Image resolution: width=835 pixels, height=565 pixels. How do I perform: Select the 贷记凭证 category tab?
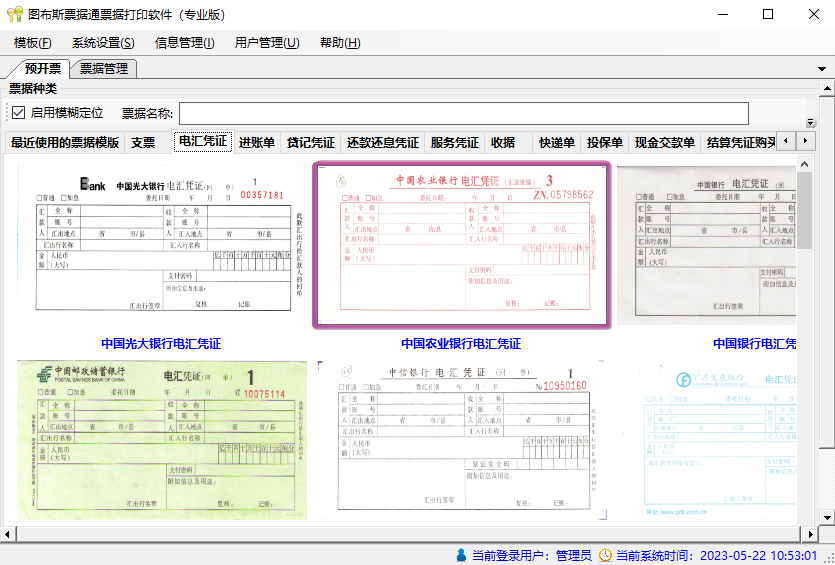tap(310, 143)
